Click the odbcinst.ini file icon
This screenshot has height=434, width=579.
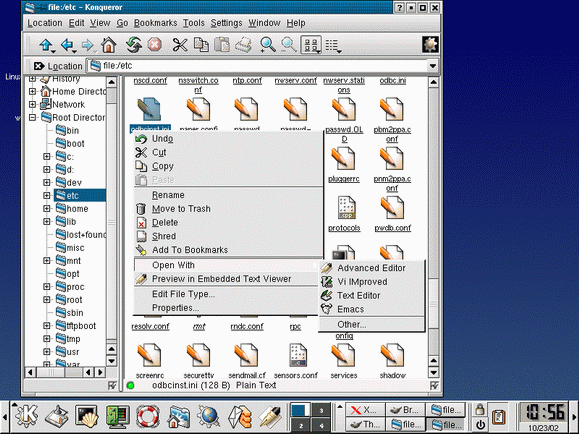pyautogui.click(x=150, y=109)
